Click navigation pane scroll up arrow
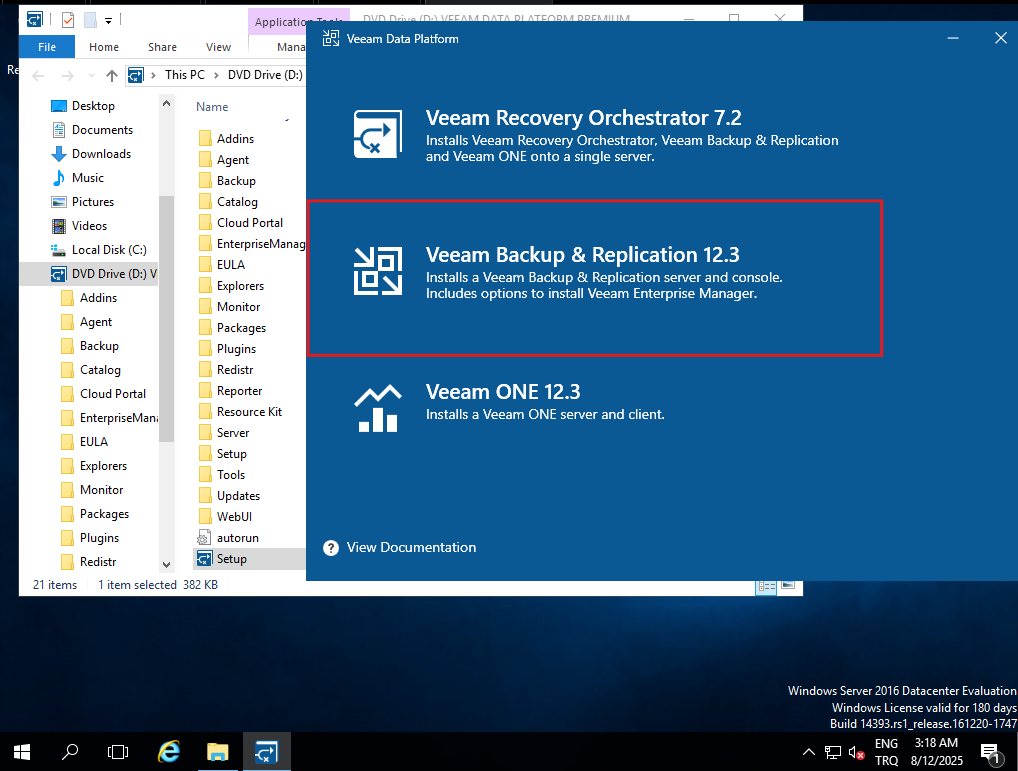Image resolution: width=1018 pixels, height=771 pixels. (167, 104)
